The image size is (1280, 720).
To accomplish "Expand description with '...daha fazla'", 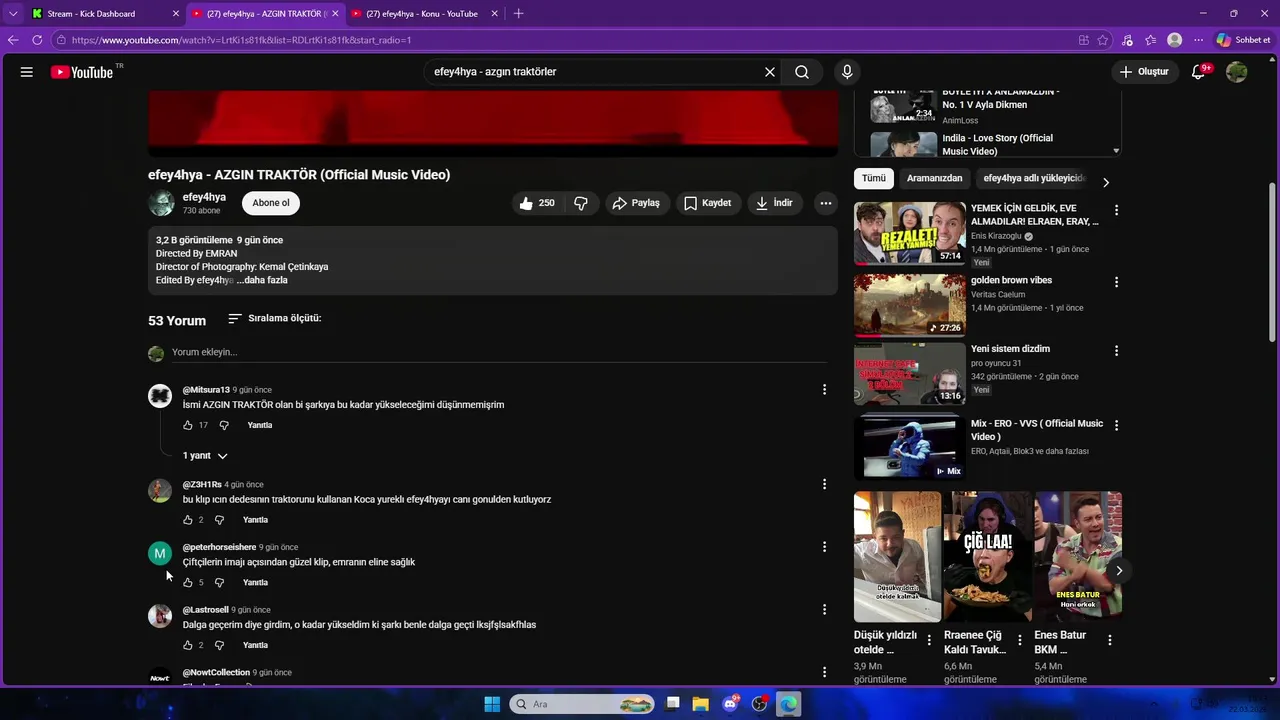I will tap(263, 280).
